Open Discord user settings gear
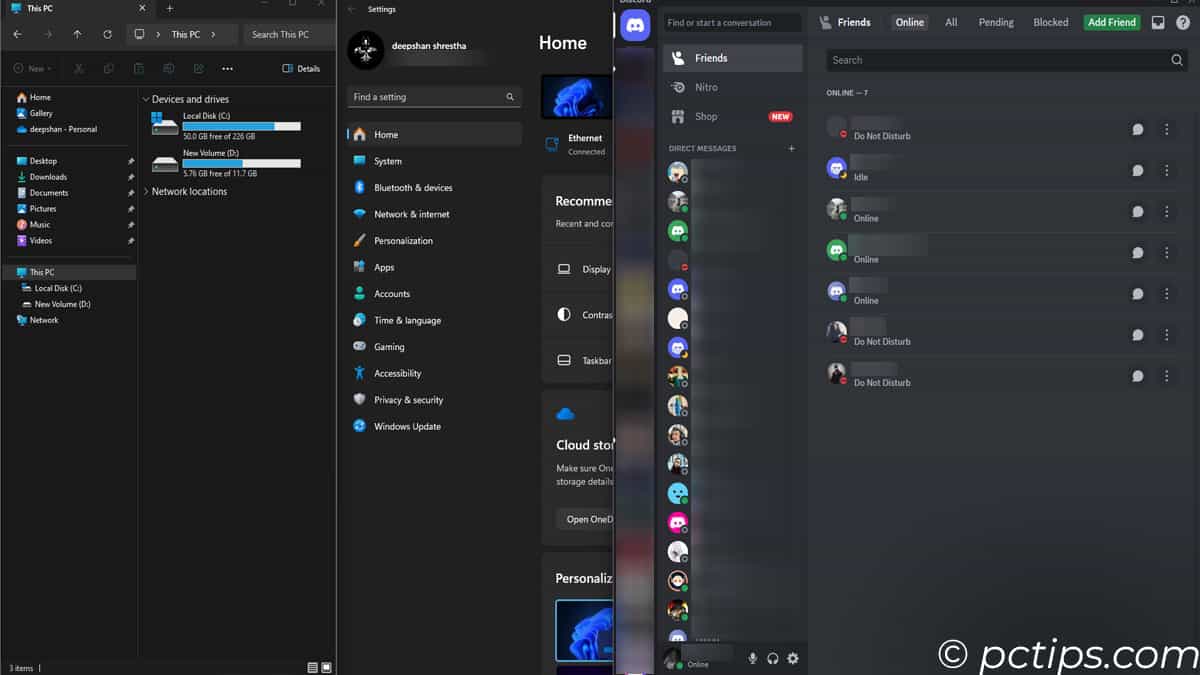 pos(793,658)
